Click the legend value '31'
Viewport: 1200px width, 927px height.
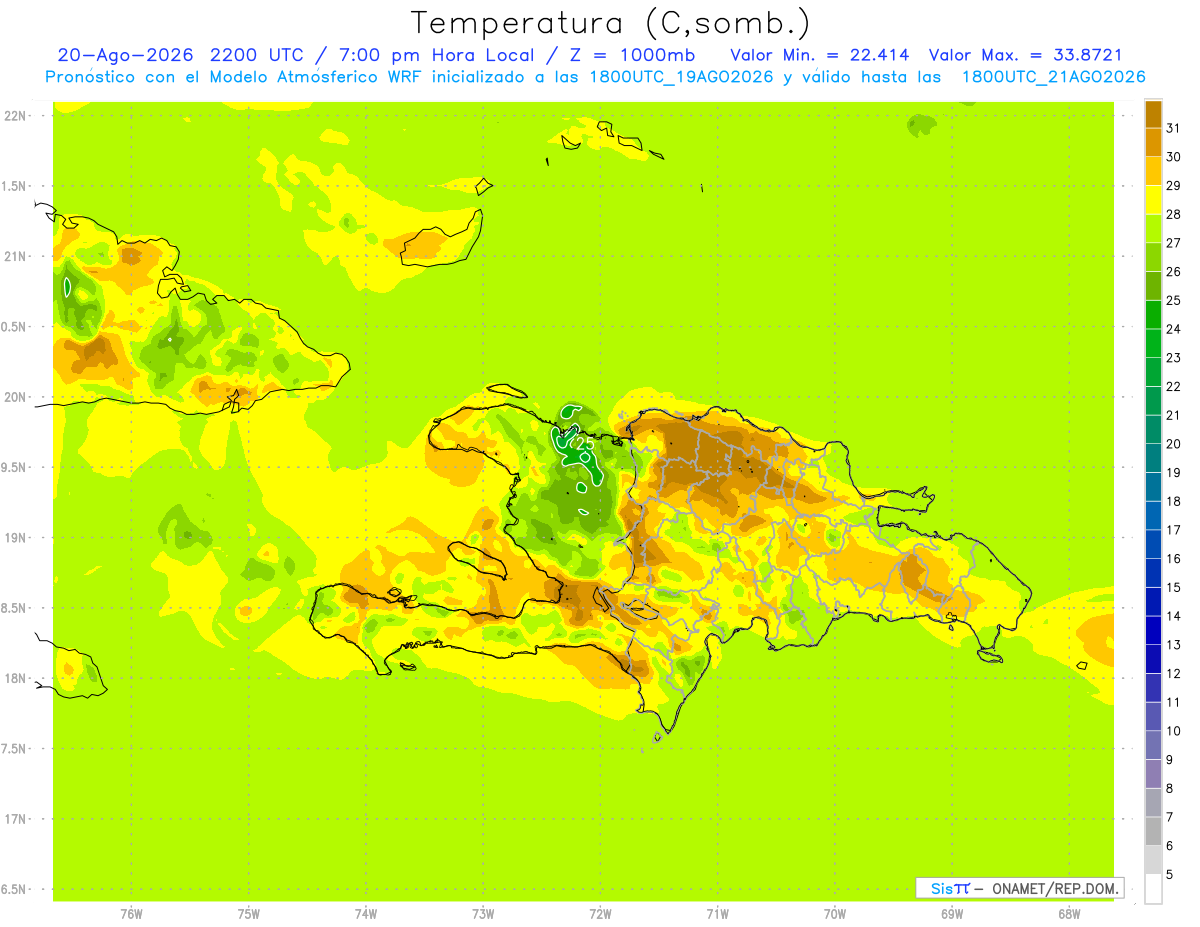1174,128
